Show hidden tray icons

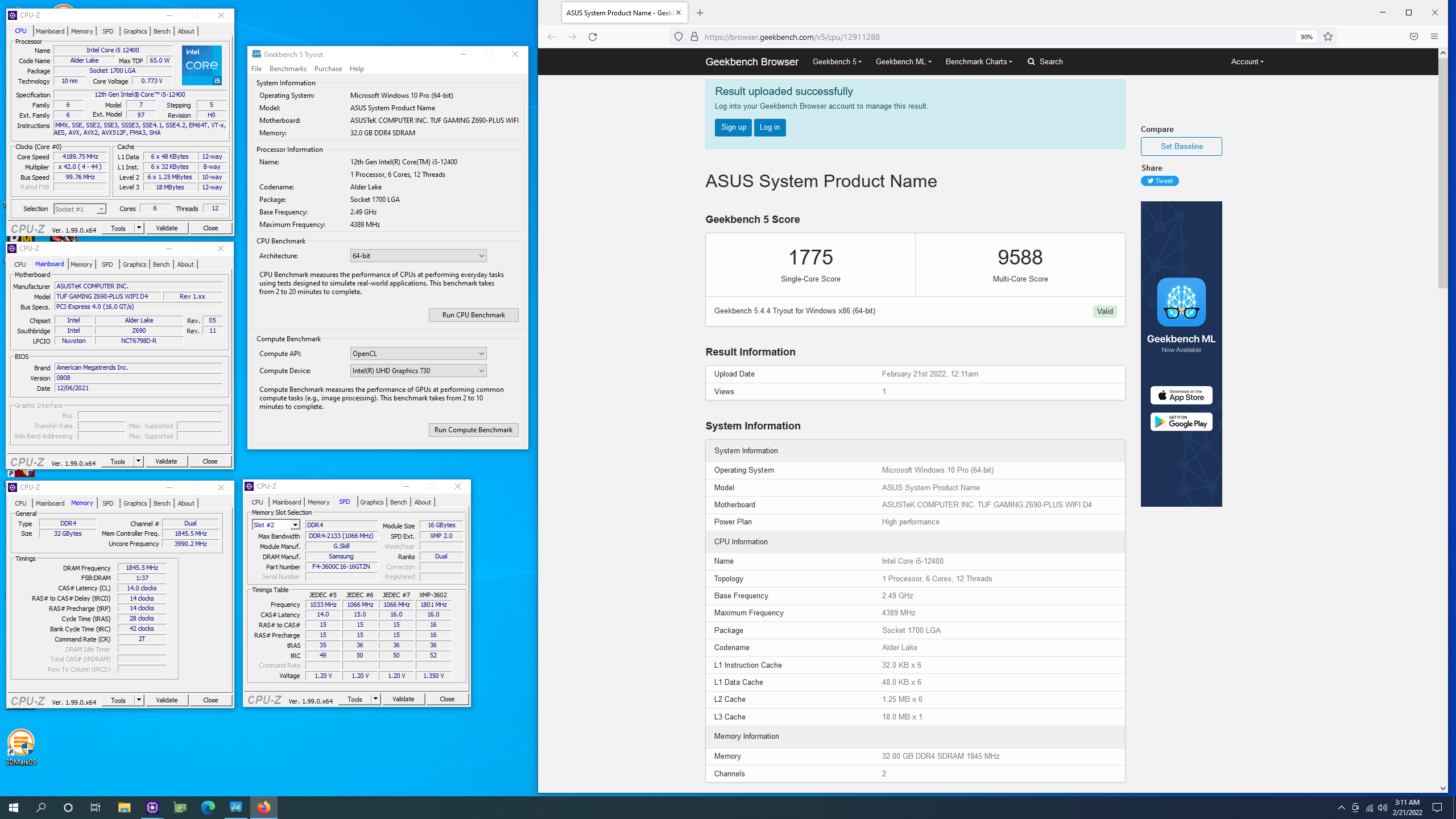1341,808
